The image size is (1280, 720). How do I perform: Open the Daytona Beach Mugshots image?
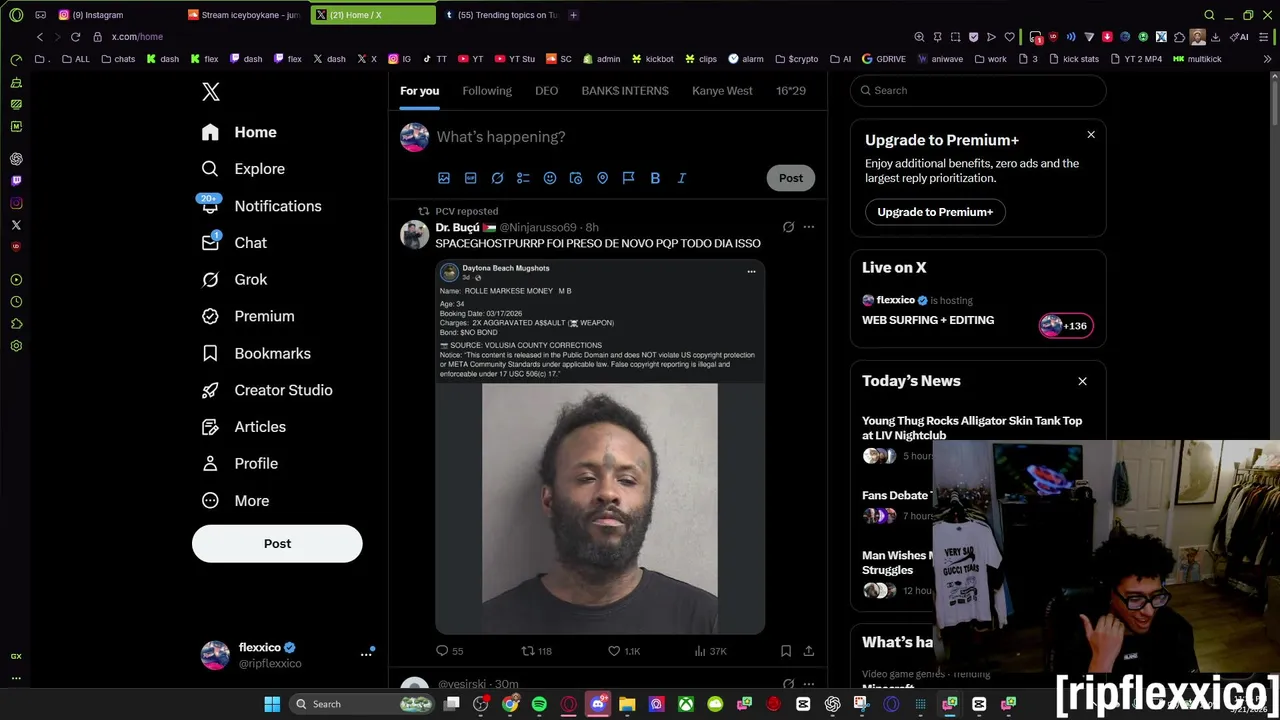click(600, 446)
